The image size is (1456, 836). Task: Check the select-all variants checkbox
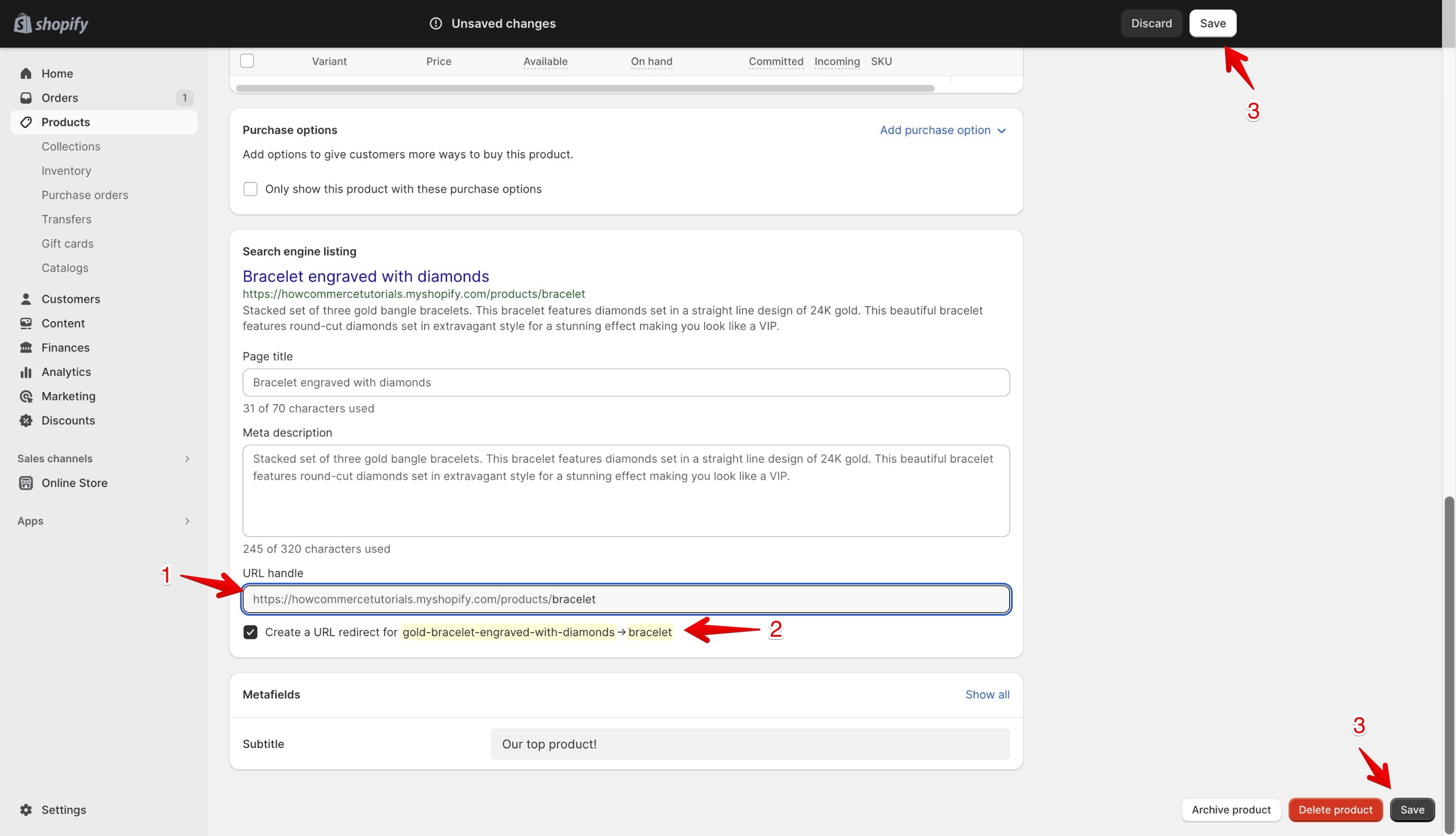[x=247, y=60]
